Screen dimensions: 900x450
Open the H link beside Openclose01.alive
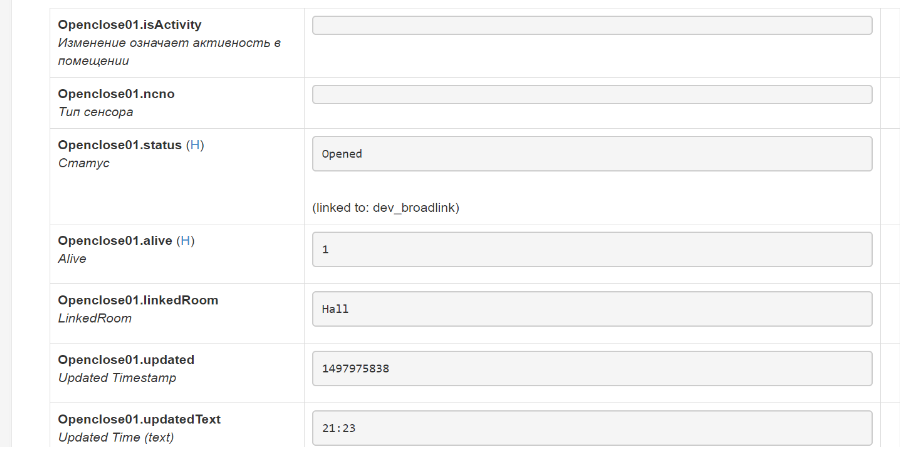point(185,240)
